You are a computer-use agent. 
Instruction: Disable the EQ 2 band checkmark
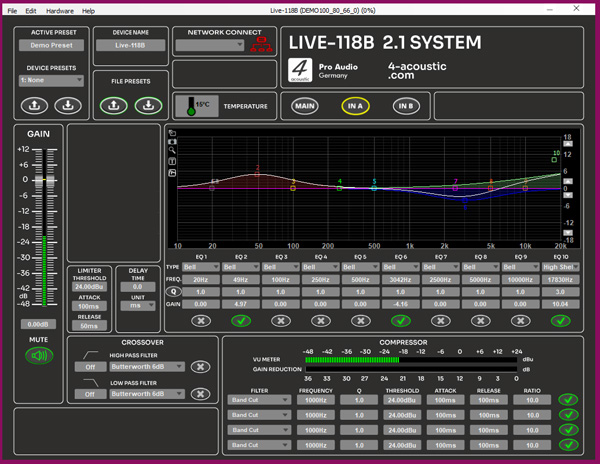240,321
